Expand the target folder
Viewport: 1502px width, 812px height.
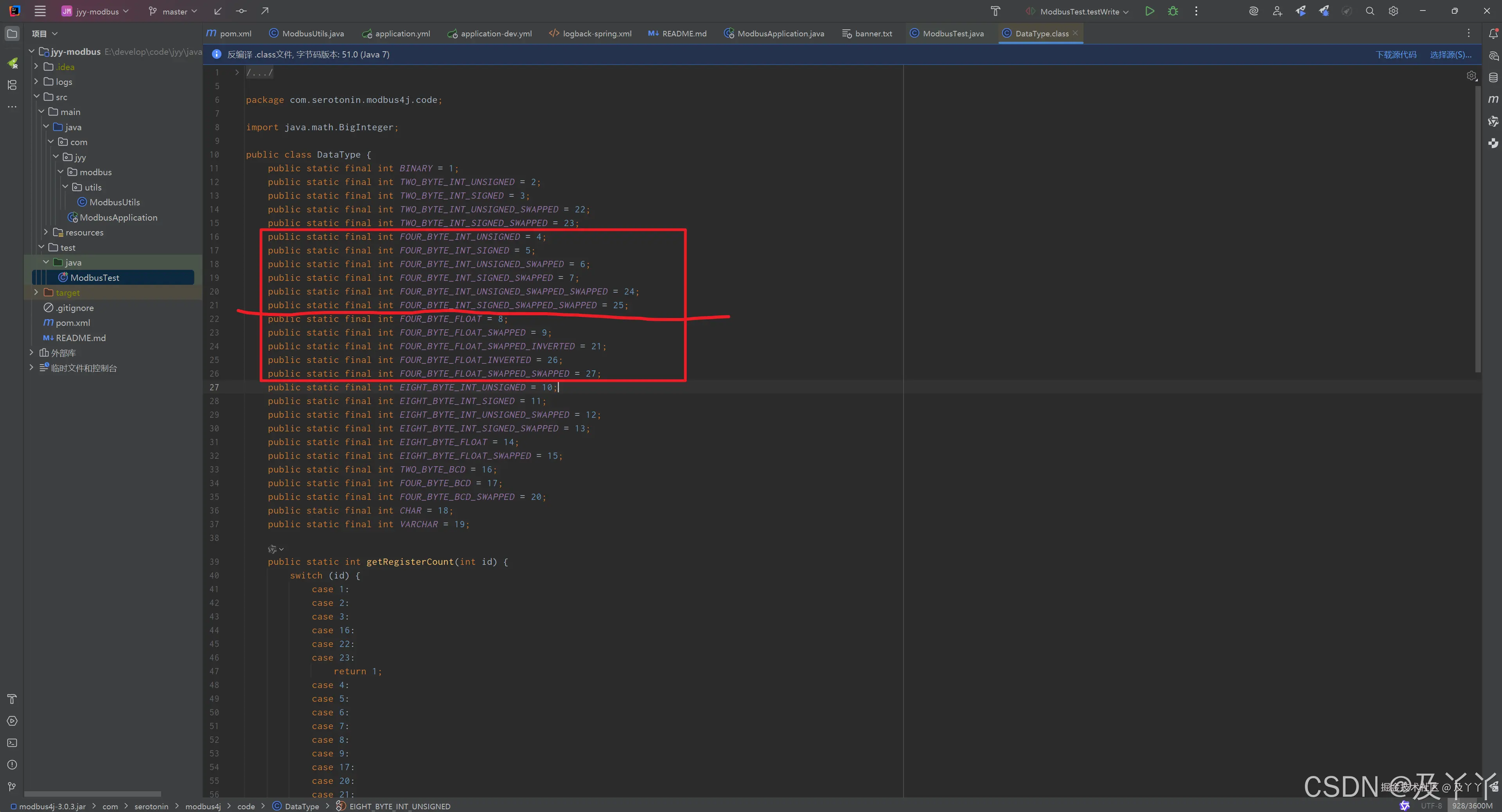(36, 293)
